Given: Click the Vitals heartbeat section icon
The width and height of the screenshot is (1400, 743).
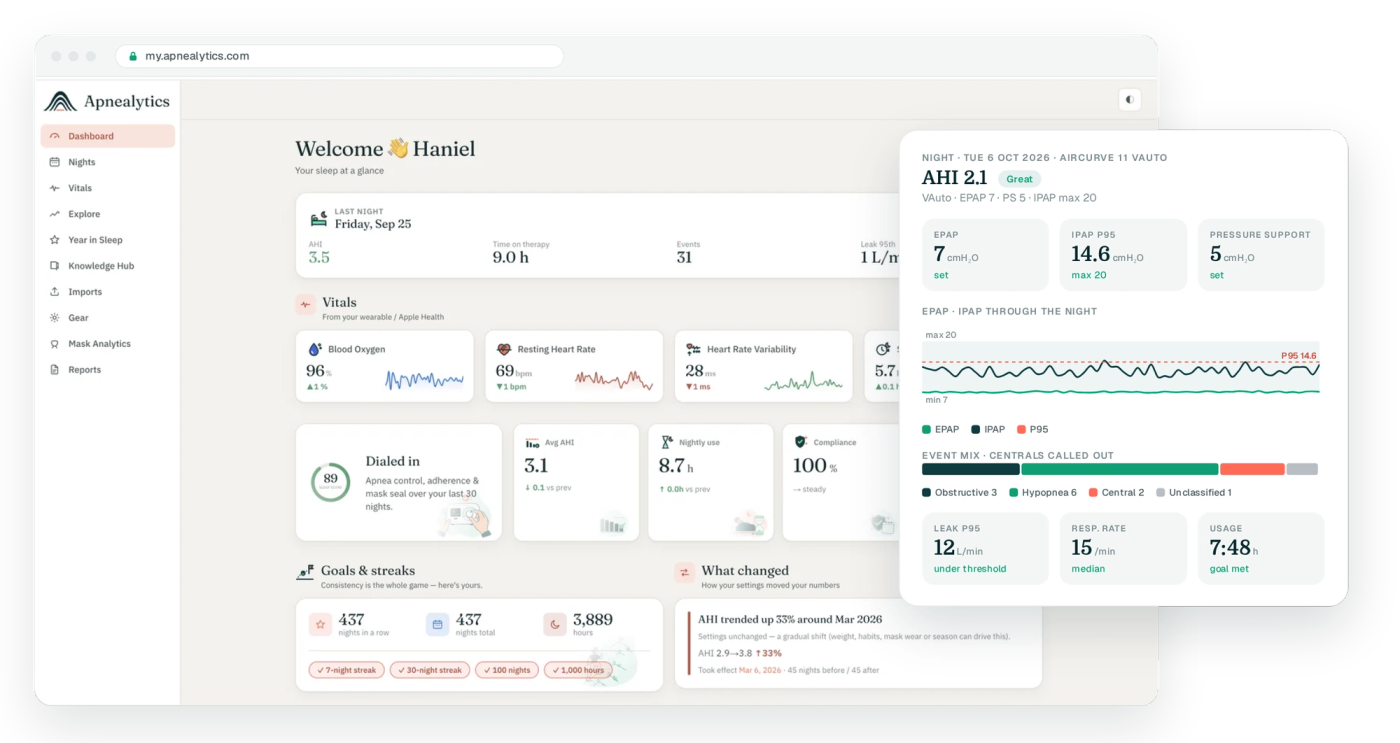Looking at the screenshot, I should (305, 304).
